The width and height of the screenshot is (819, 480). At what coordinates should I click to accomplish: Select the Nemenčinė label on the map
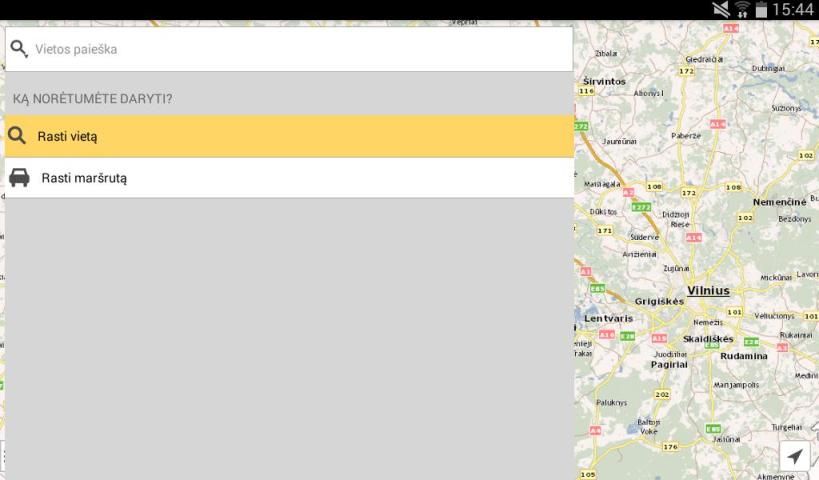coord(779,202)
